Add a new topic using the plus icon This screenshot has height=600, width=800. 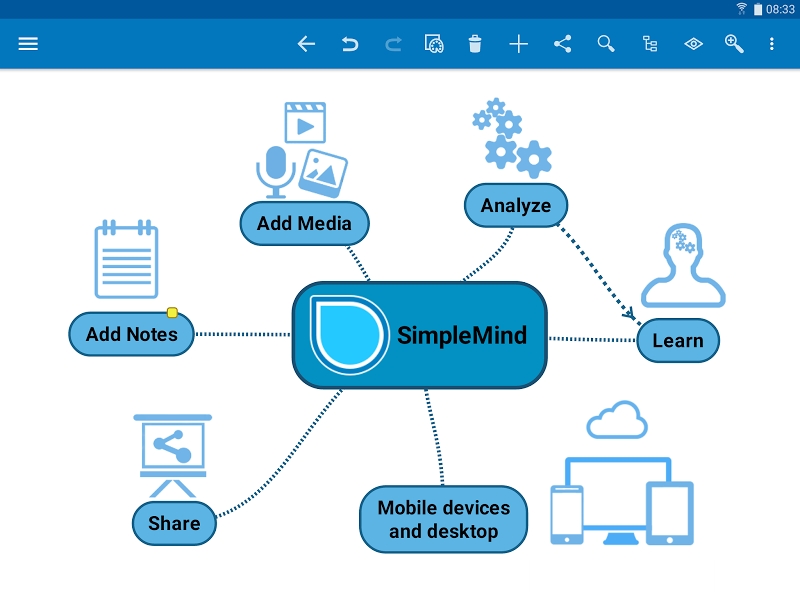[519, 44]
